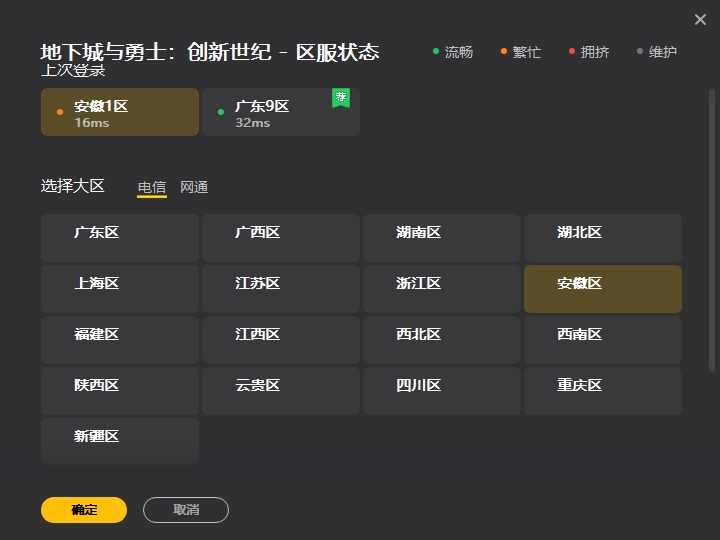The height and width of the screenshot is (540, 720).
Task: Choose the 湖北区 region
Action: (x=603, y=238)
